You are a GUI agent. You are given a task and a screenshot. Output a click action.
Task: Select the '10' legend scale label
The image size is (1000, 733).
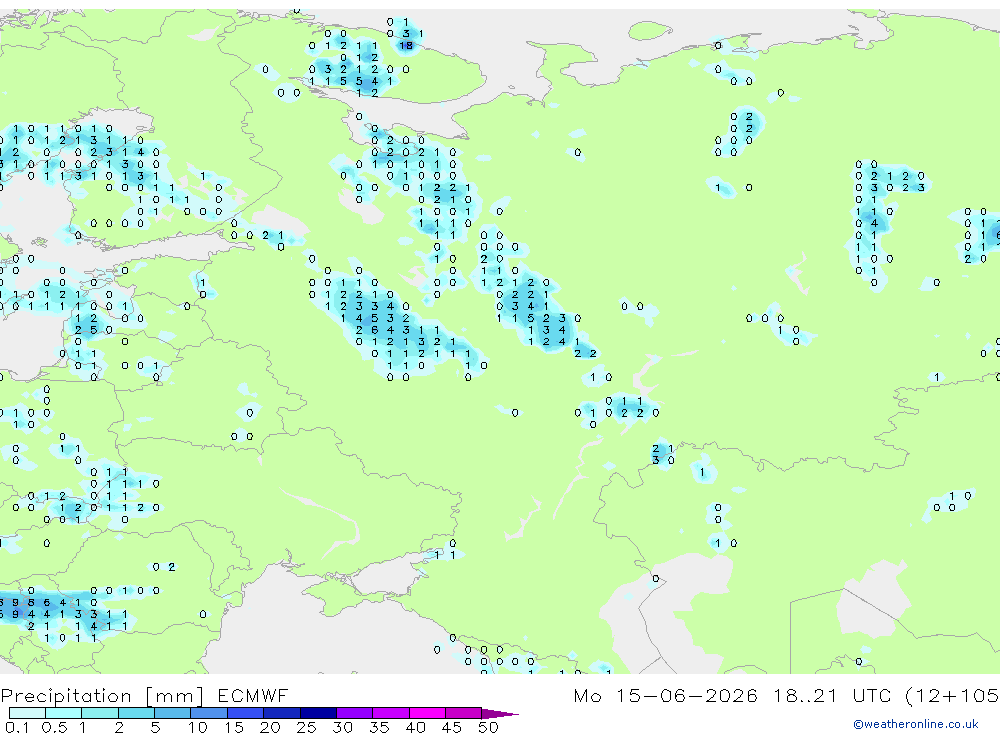click(197, 727)
